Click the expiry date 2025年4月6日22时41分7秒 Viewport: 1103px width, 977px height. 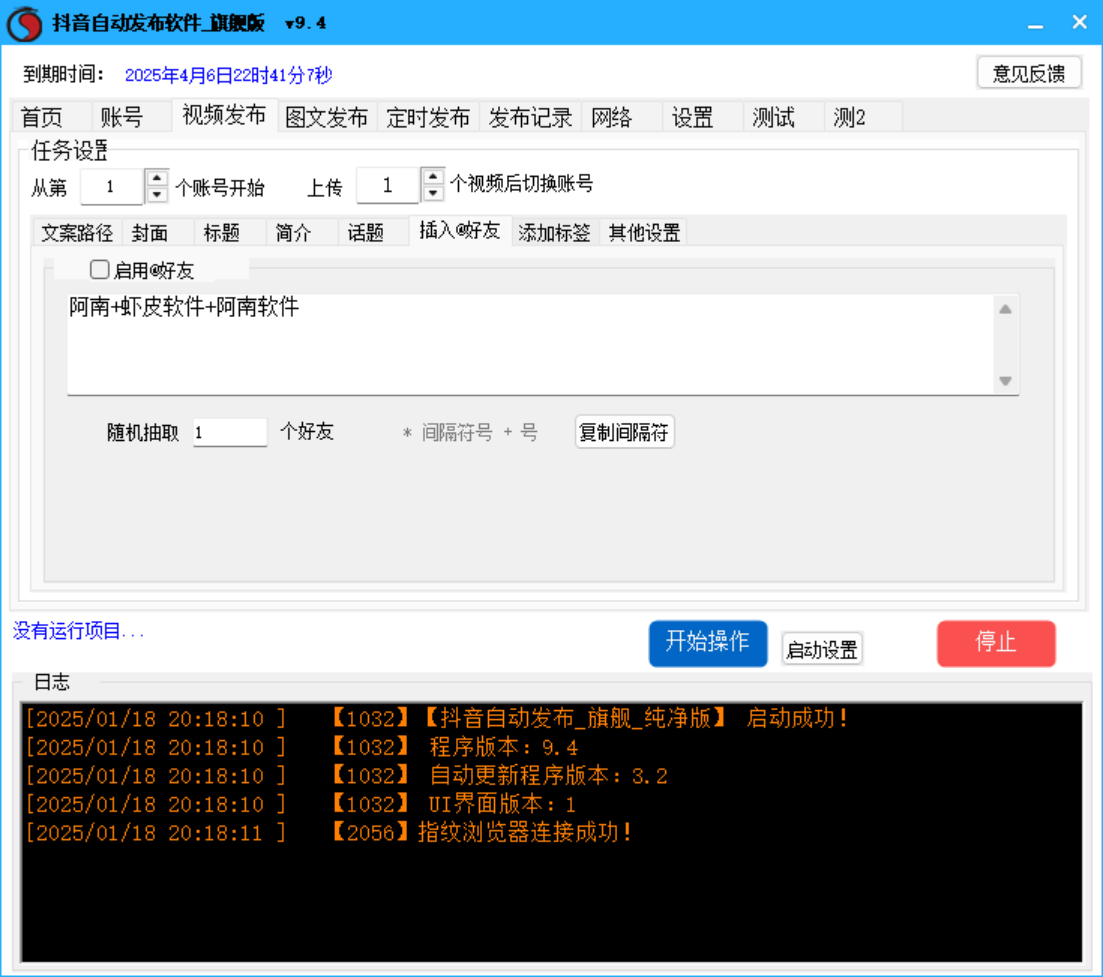point(229,75)
